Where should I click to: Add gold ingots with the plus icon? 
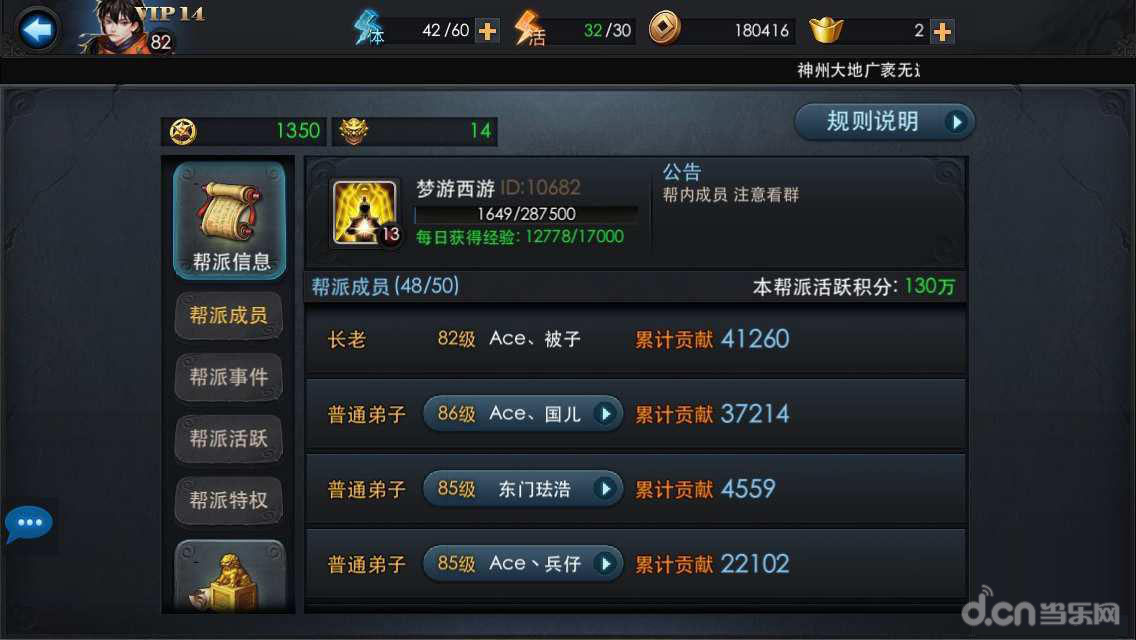pos(942,31)
